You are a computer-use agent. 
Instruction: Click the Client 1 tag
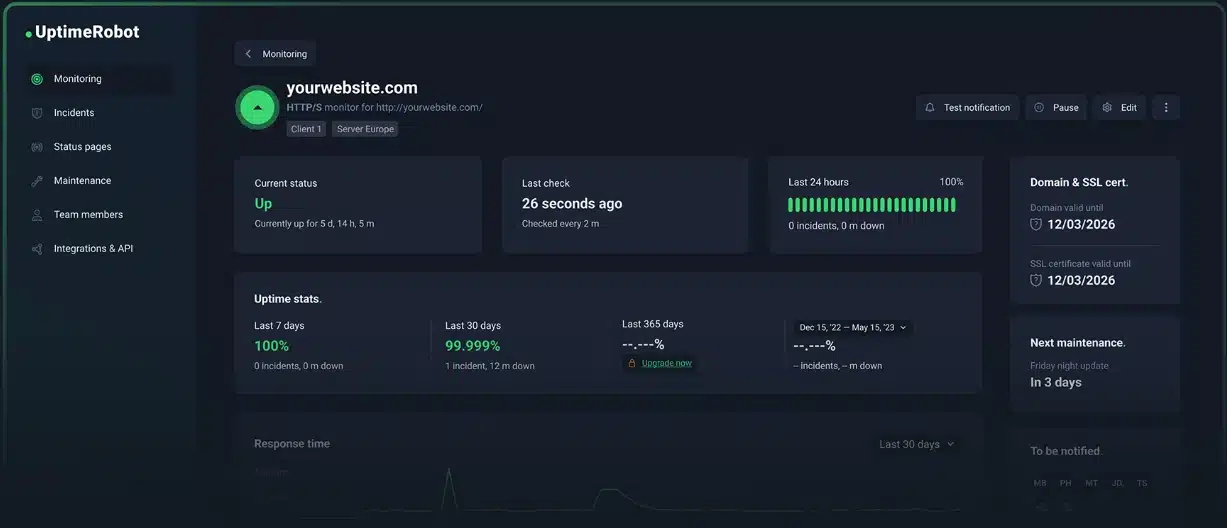(306, 129)
